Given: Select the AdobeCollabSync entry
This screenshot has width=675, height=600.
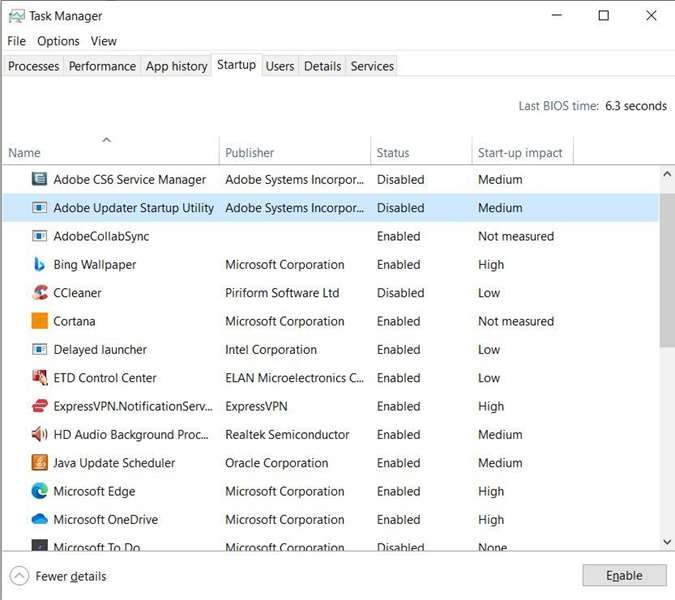Looking at the screenshot, I should (x=101, y=236).
